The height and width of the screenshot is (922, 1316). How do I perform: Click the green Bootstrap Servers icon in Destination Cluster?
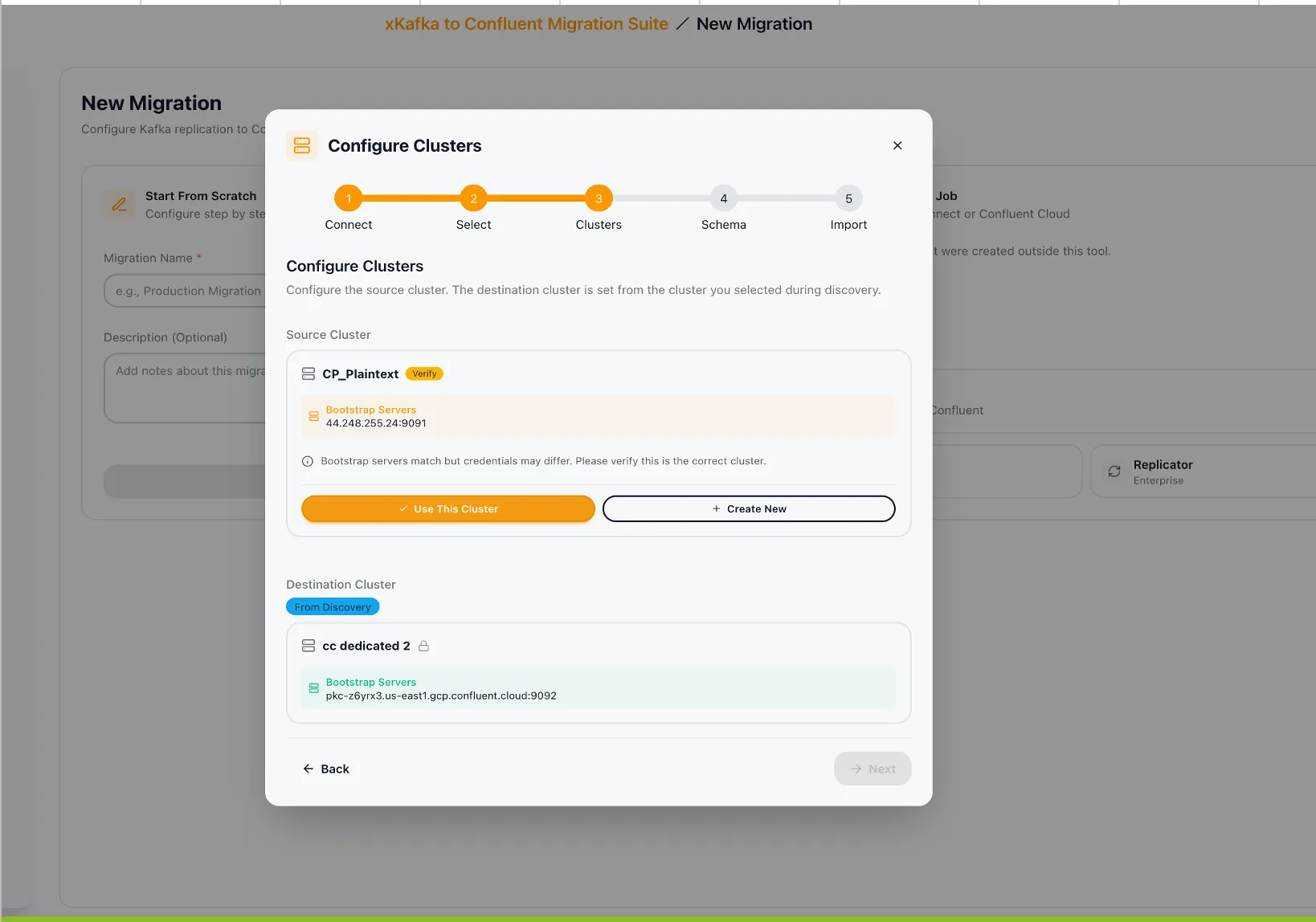313,689
